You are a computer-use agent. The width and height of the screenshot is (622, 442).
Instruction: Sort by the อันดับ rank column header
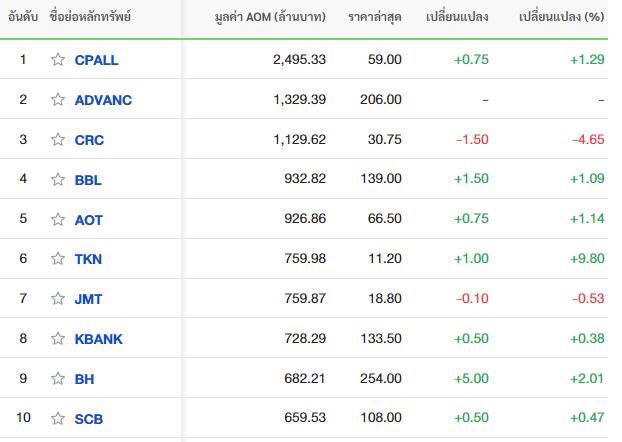23,17
